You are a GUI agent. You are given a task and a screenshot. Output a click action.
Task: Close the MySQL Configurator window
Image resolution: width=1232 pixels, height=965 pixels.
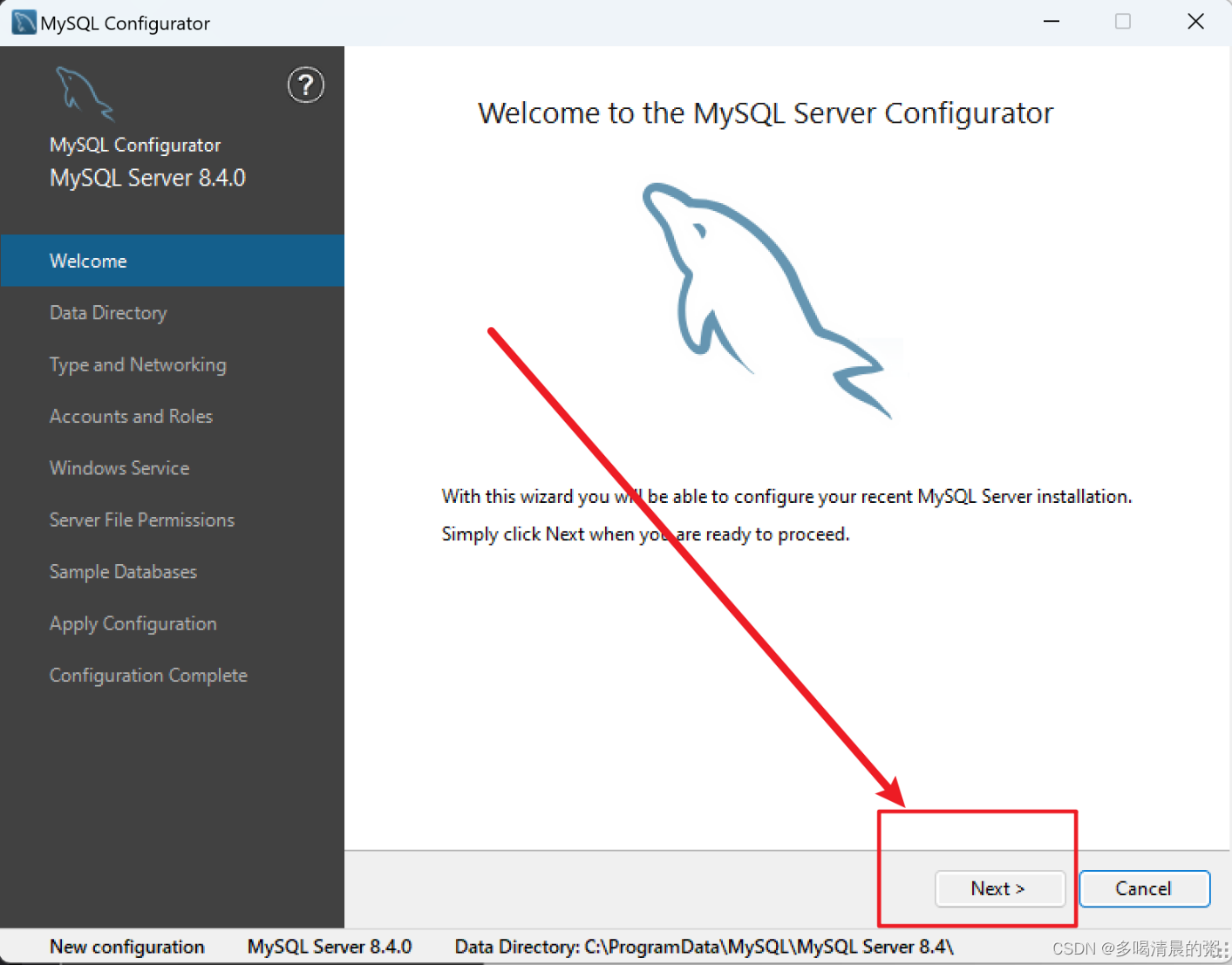click(1195, 22)
